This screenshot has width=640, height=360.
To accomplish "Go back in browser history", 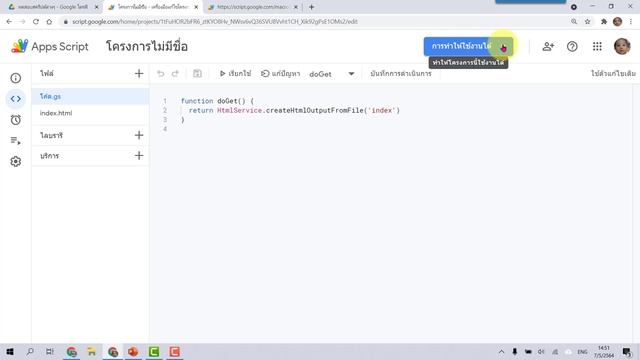I will [x=9, y=22].
